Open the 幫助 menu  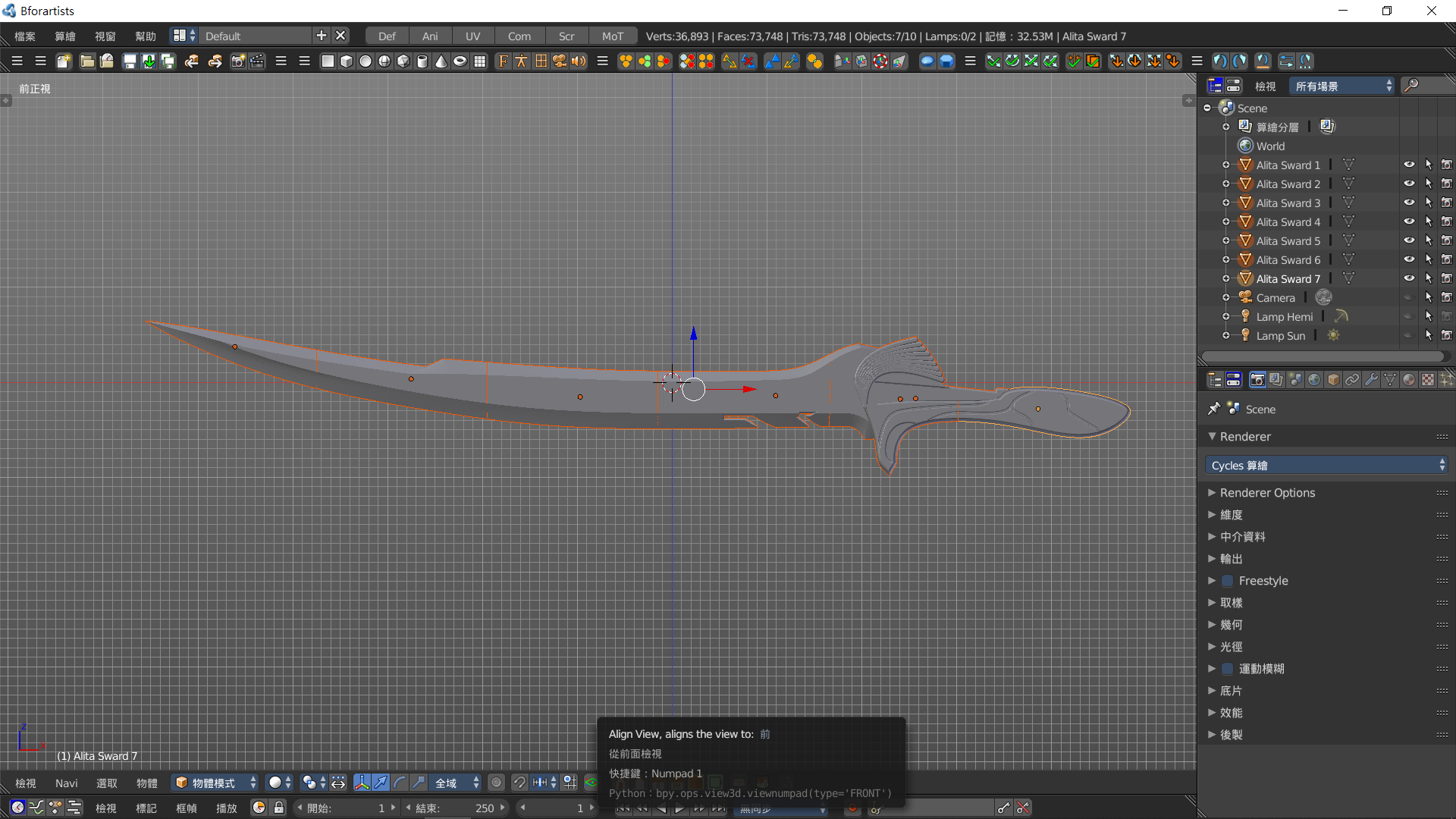point(146,36)
